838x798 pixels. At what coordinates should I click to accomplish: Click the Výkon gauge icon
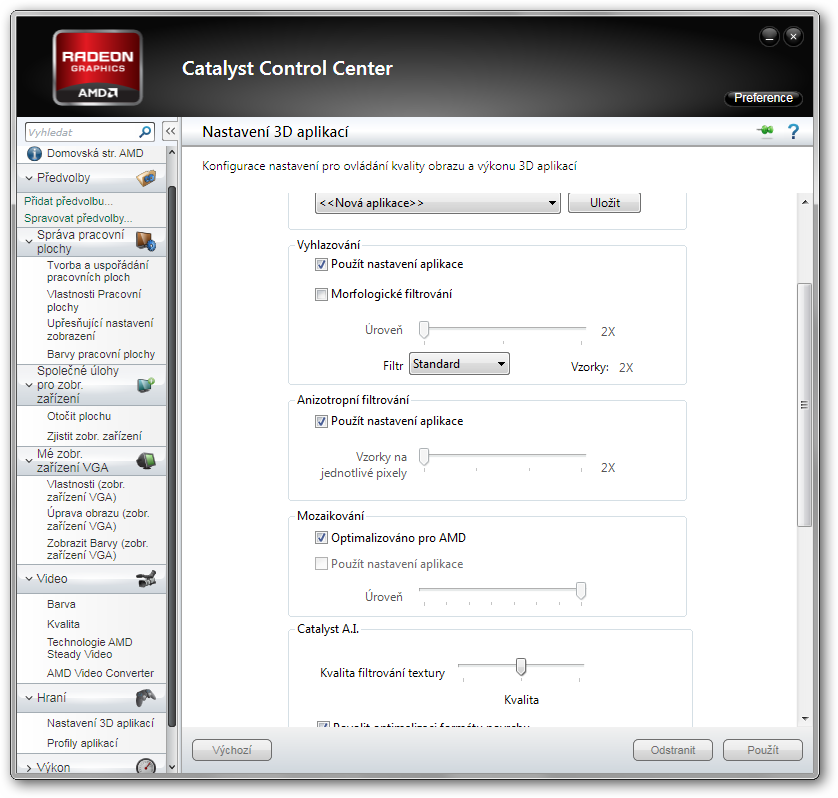point(145,767)
